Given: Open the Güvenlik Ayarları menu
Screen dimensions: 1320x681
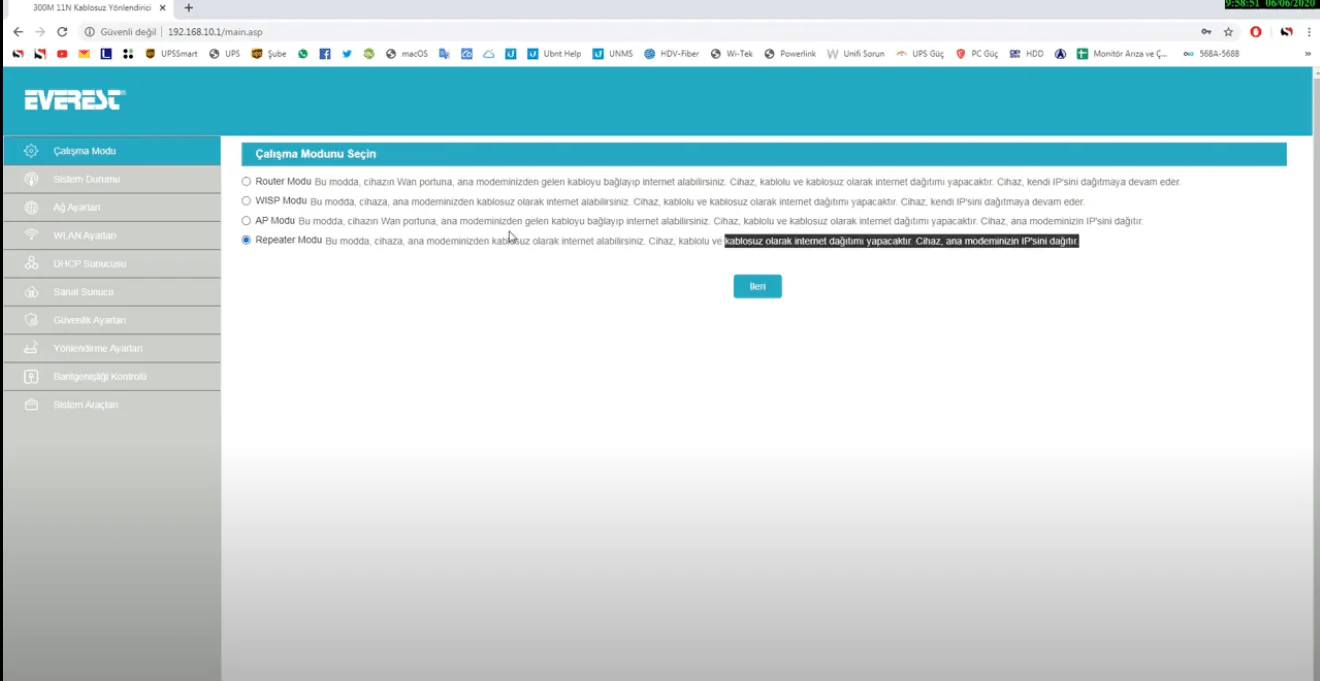Looking at the screenshot, I should (111, 320).
